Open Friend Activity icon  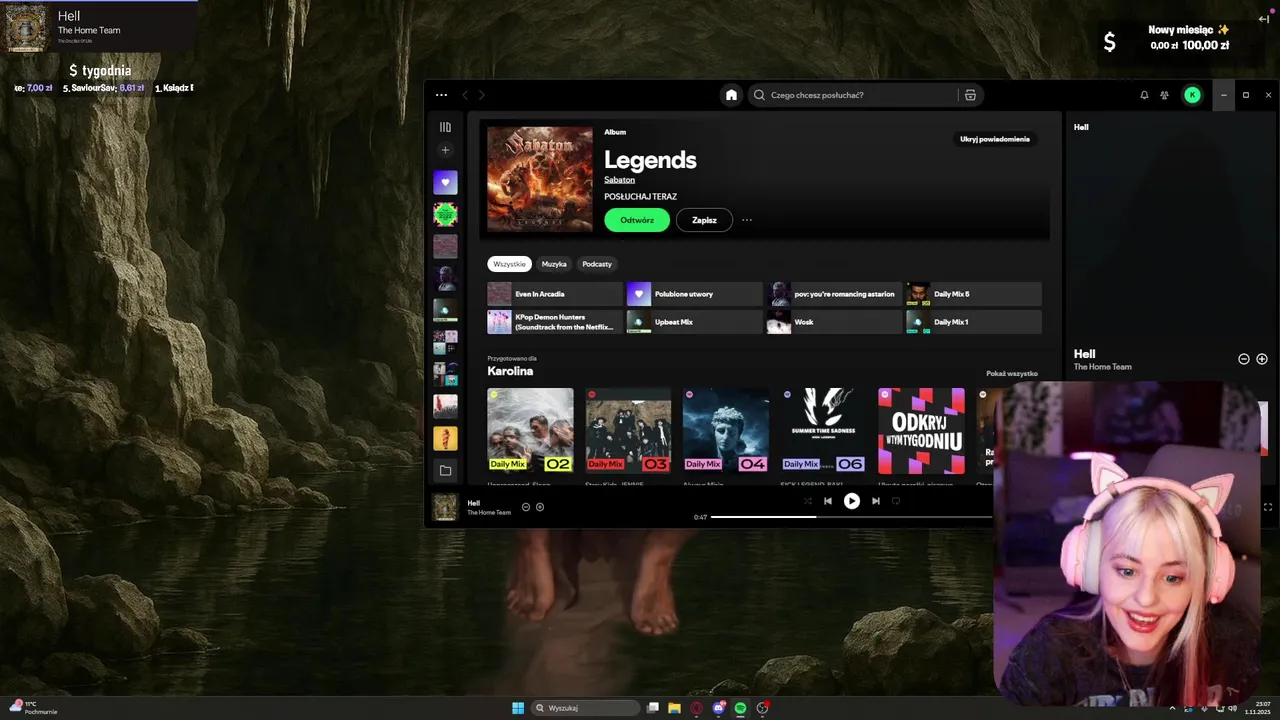click(x=1165, y=95)
